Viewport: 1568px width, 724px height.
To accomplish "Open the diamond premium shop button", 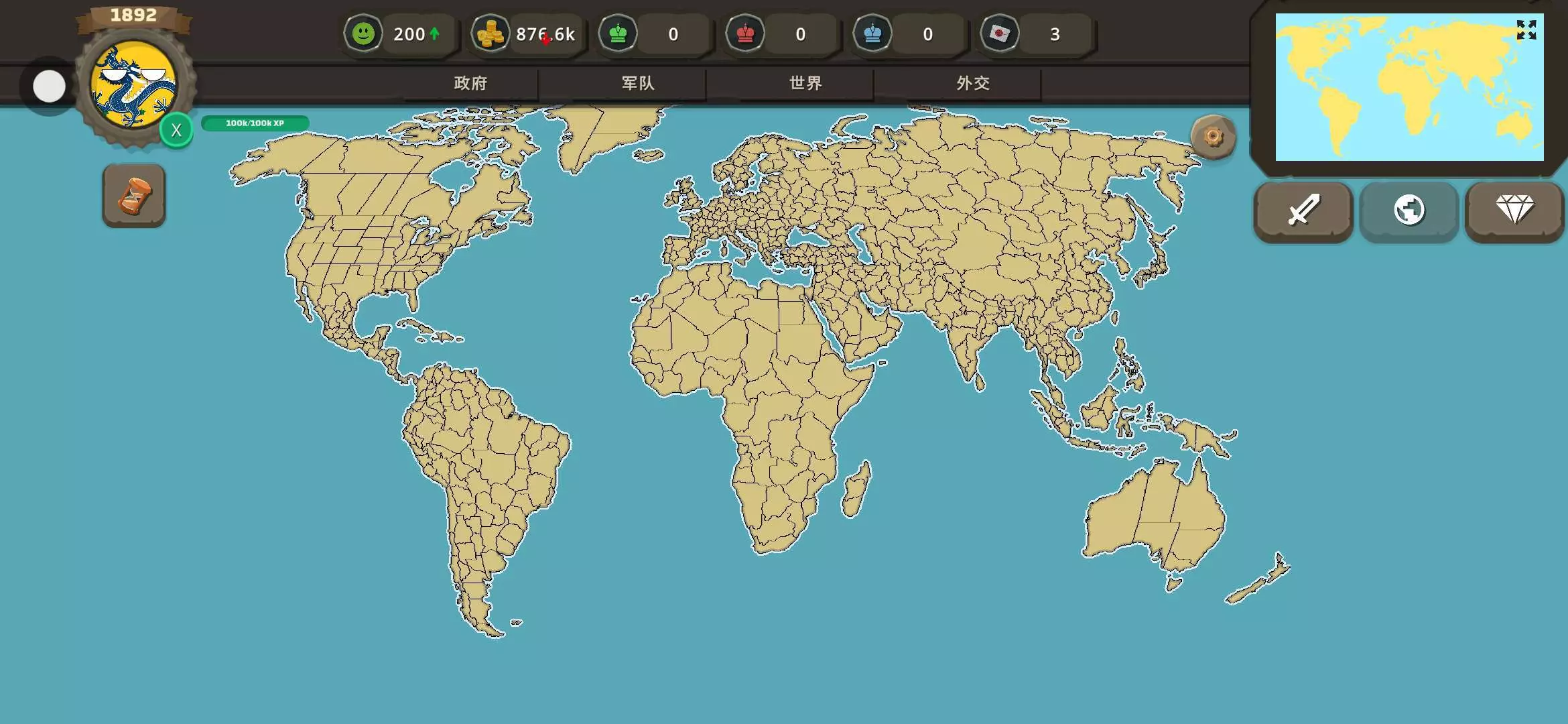I will coord(1514,210).
